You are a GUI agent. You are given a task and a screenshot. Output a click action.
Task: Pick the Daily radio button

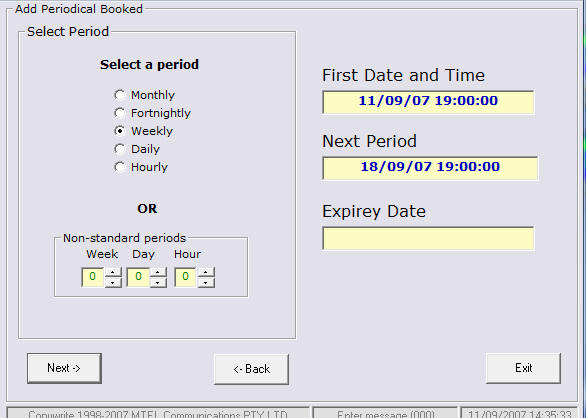tap(120, 149)
